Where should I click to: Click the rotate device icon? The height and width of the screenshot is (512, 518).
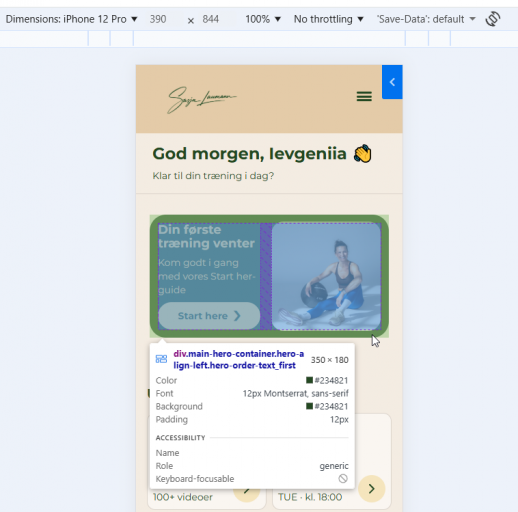pyautogui.click(x=493, y=19)
